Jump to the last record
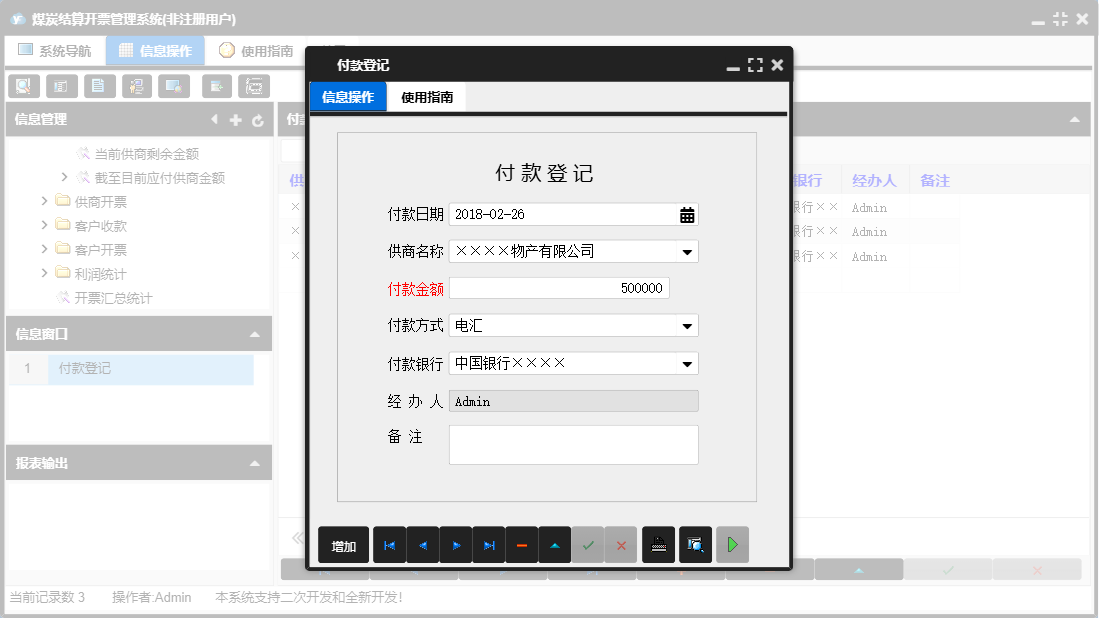Image resolution: width=1099 pixels, height=618 pixels. (488, 544)
